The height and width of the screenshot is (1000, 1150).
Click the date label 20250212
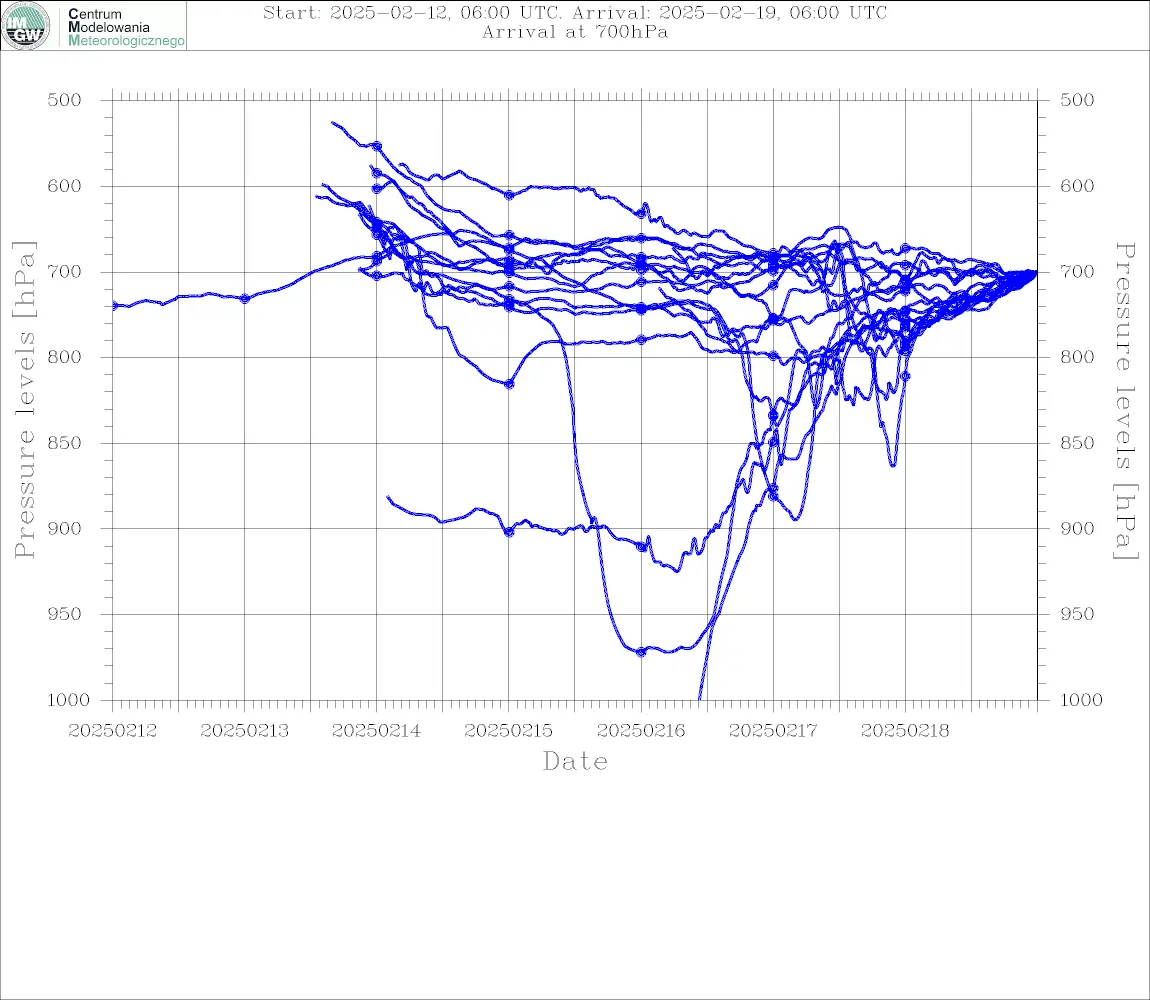coord(112,731)
